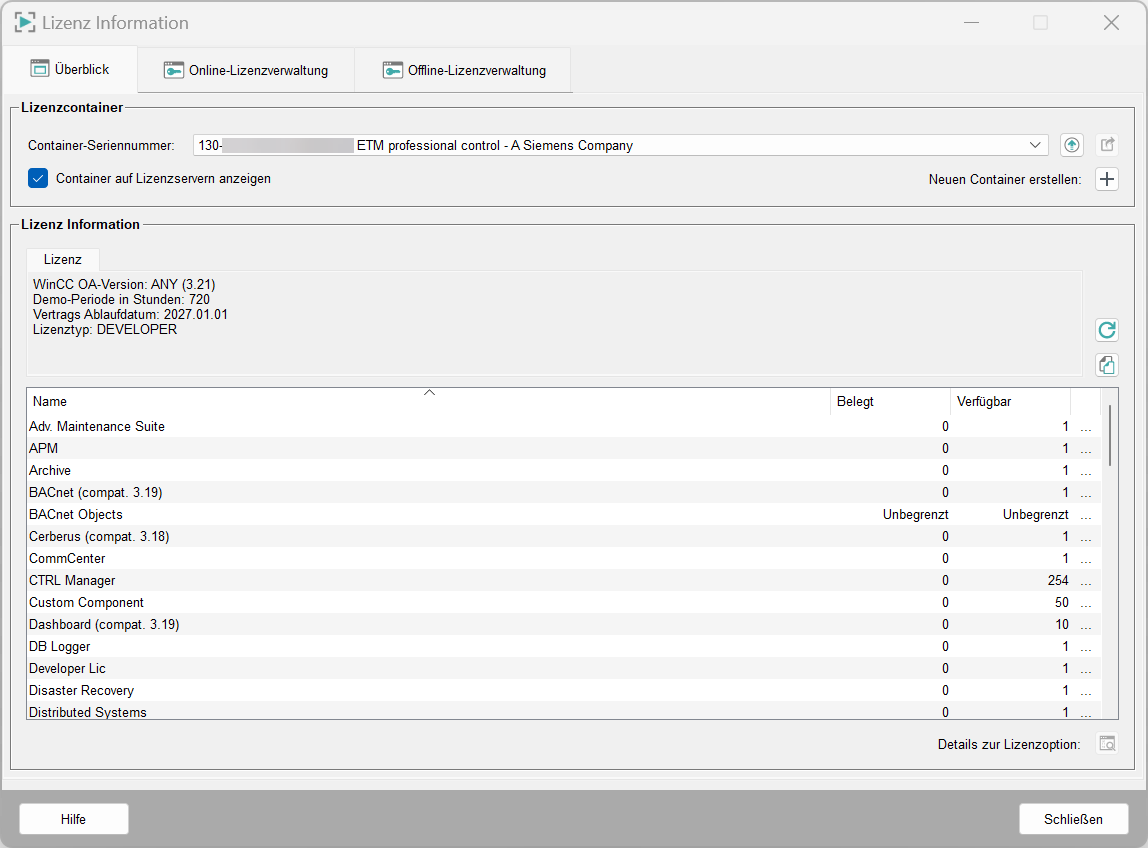The image size is (1148, 848).
Task: Open the license option details icon
Action: (x=1106, y=744)
